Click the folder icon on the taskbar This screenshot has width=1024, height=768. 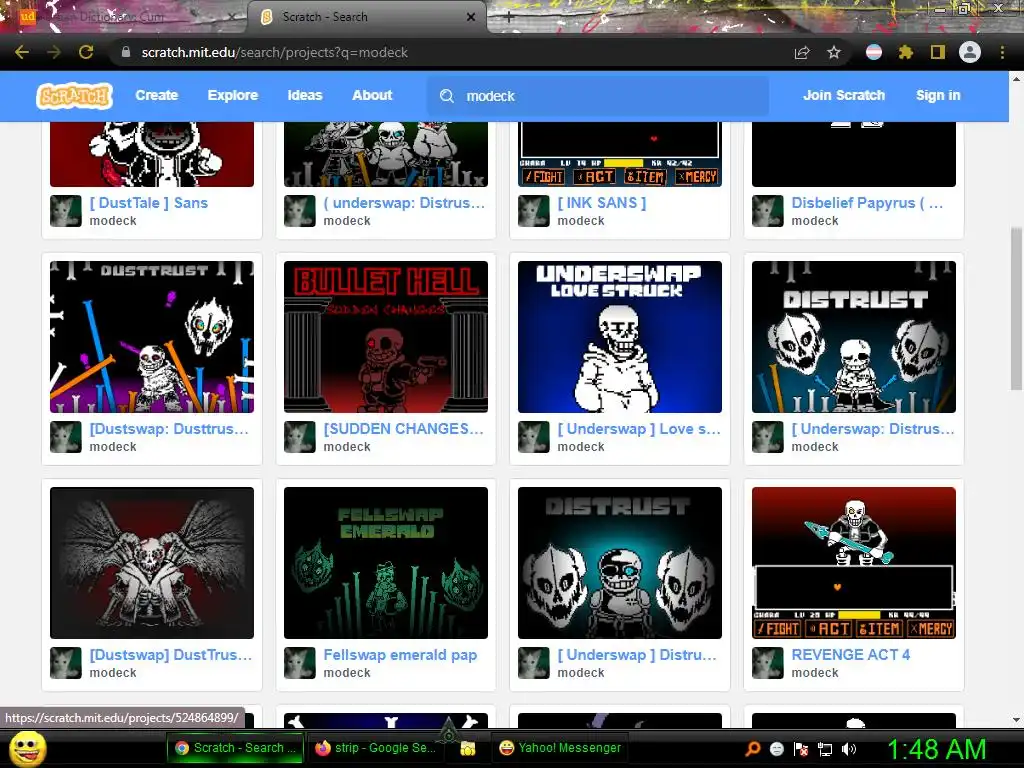468,748
